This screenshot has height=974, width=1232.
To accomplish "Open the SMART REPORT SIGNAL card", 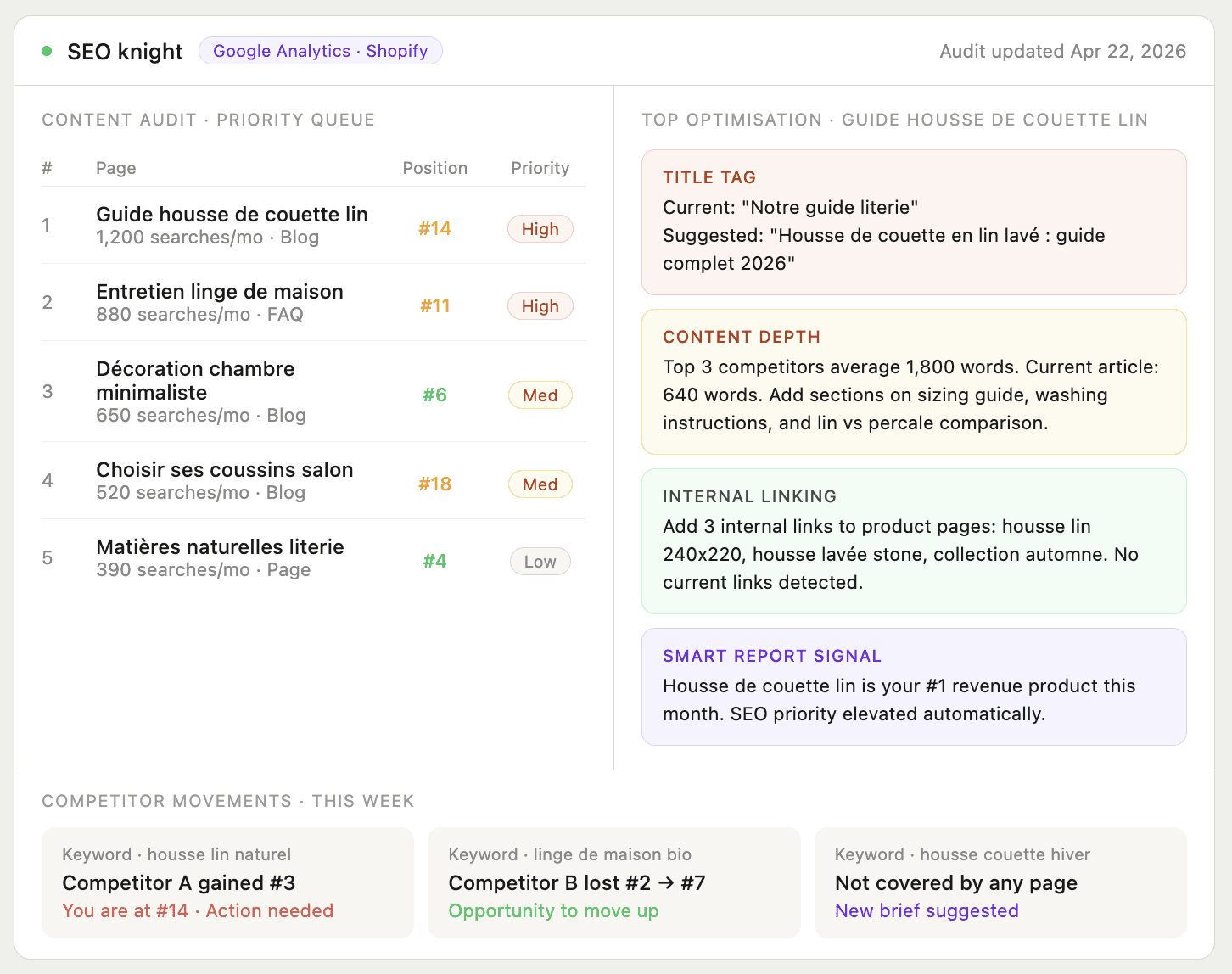I will 914,686.
